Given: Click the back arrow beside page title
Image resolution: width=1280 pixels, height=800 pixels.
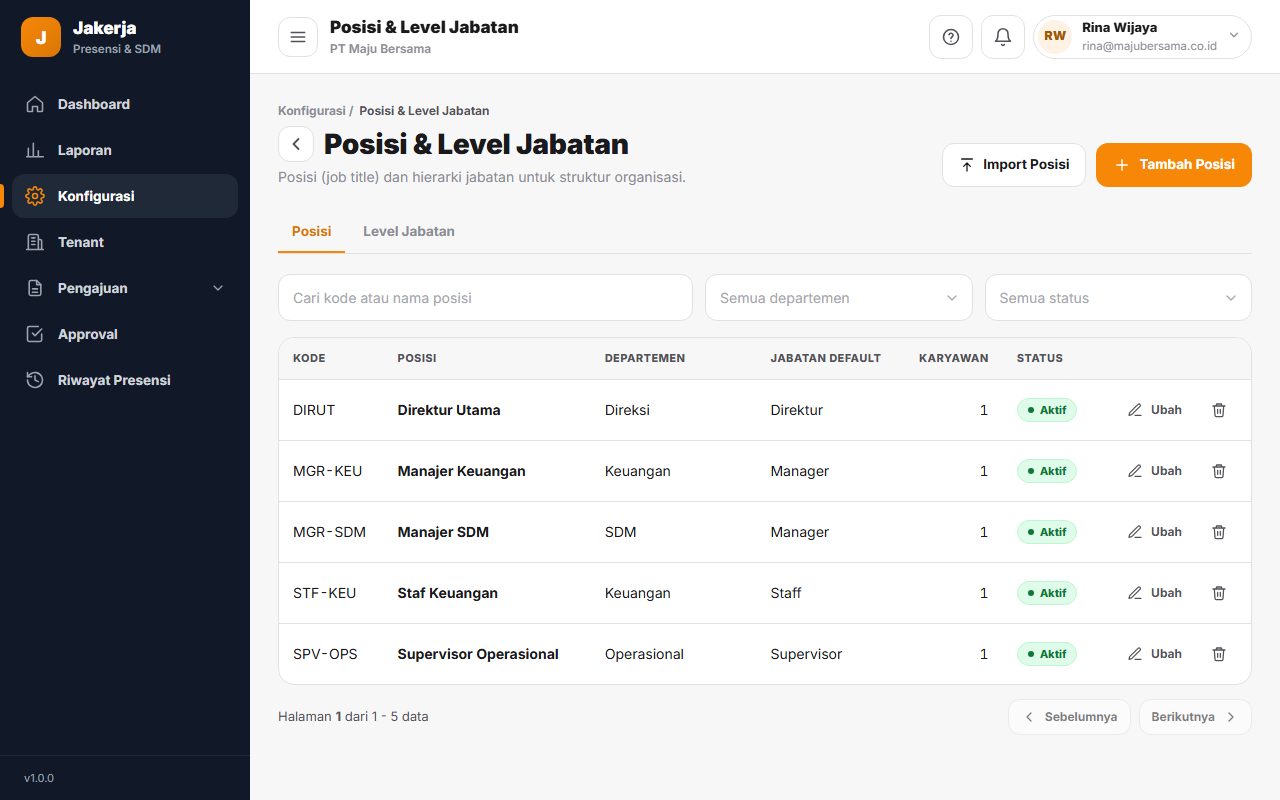Looking at the screenshot, I should [296, 144].
